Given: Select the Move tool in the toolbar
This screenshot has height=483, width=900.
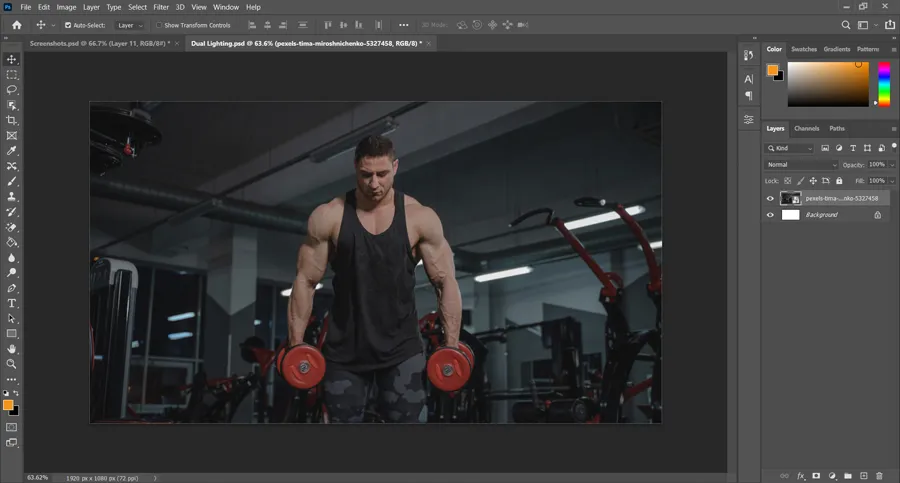Looking at the screenshot, I should tap(12, 59).
